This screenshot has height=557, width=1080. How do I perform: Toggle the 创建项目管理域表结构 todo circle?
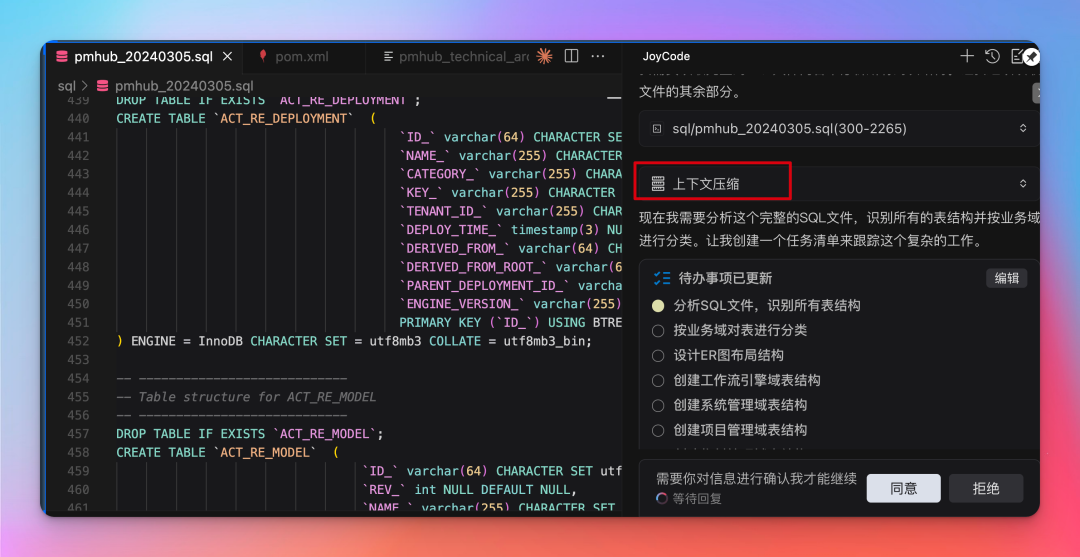coord(658,430)
